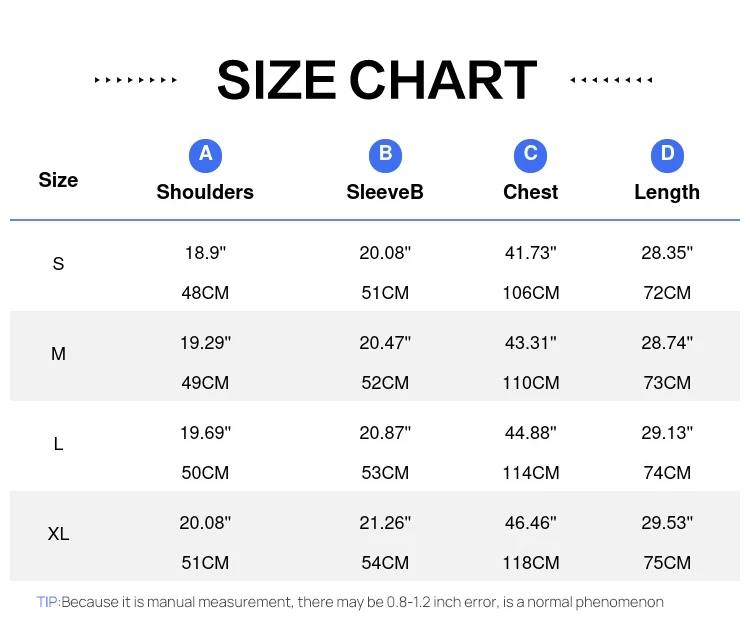Click the blue TIP label
The width and height of the screenshot is (750, 622).
(x=48, y=602)
